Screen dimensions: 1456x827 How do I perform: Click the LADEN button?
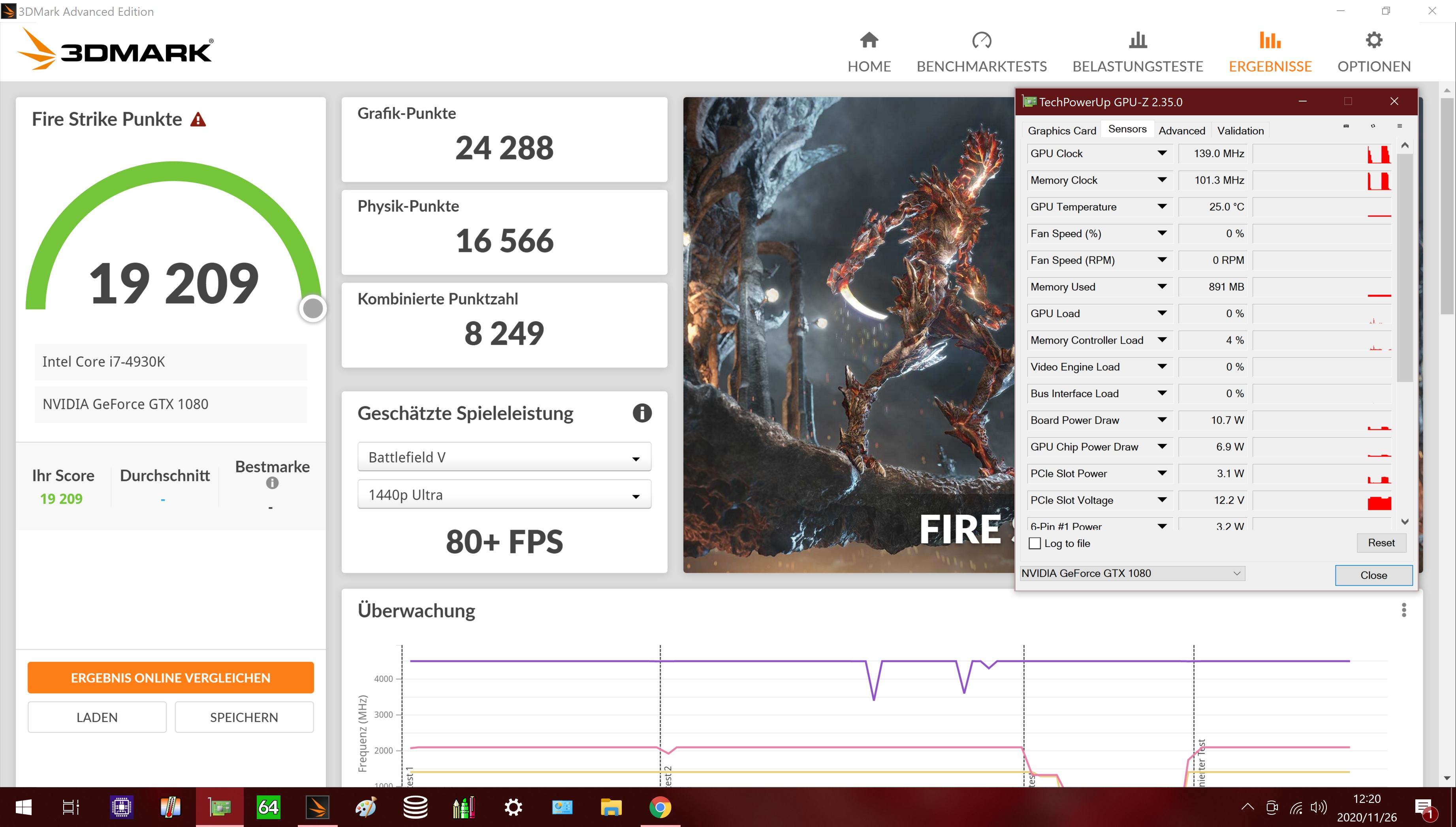click(x=97, y=717)
